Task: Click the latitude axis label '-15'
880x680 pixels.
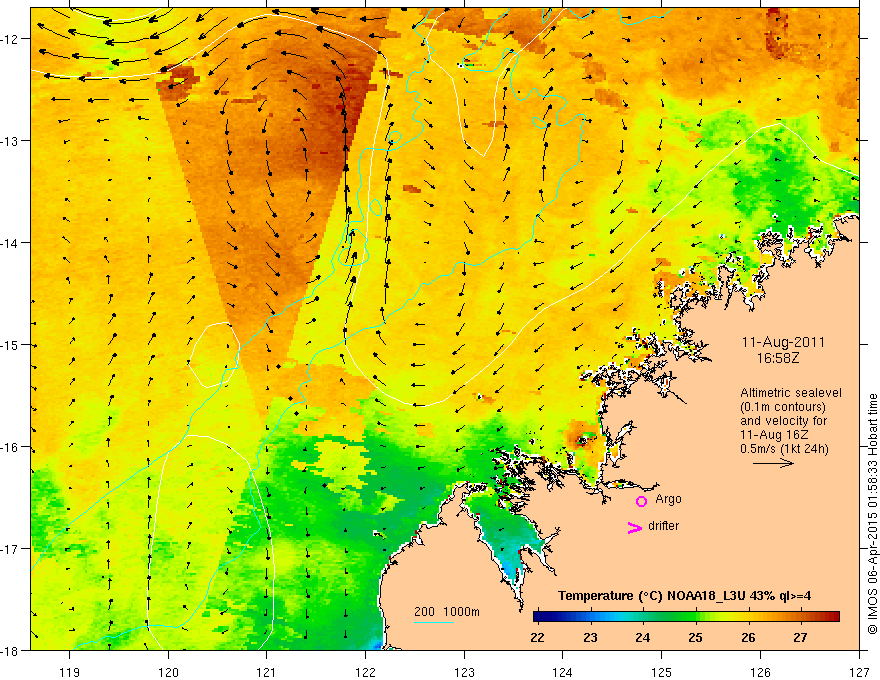Action: 10,345
